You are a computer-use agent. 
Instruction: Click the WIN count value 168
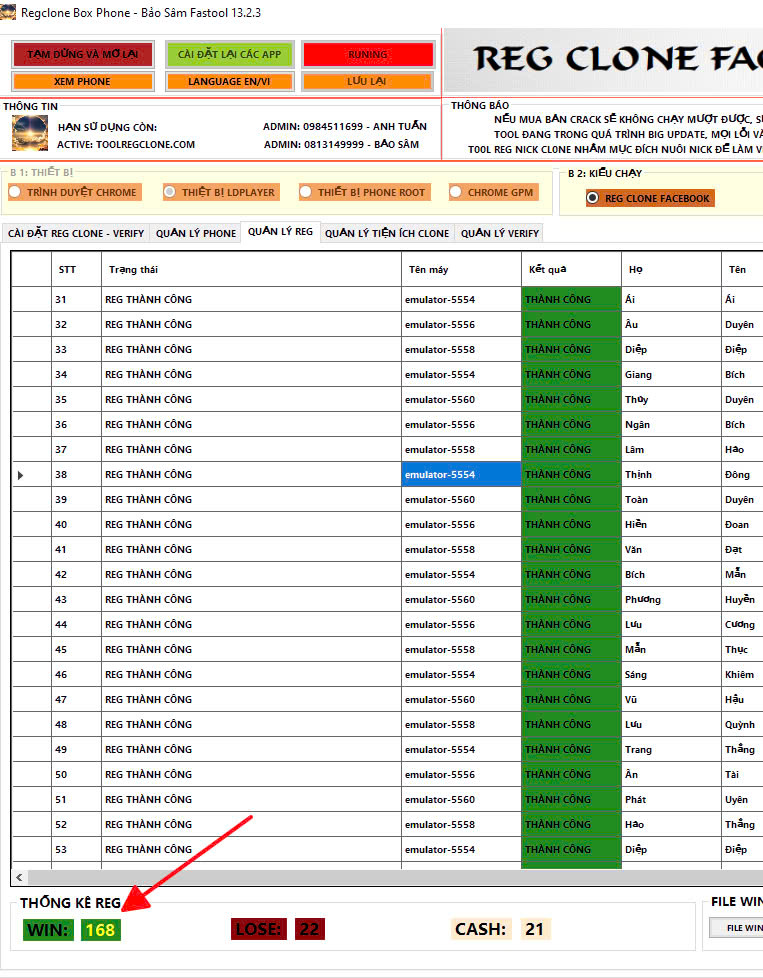pos(100,930)
